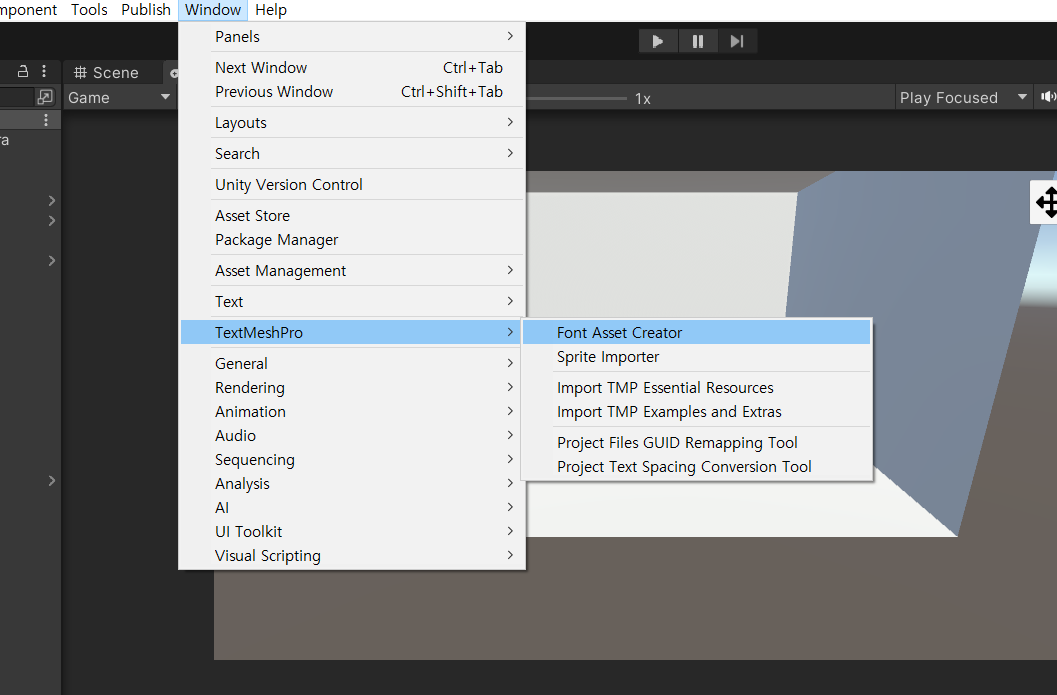Expand the UI Toolkit submenu
The image size is (1057, 695).
tap(352, 532)
